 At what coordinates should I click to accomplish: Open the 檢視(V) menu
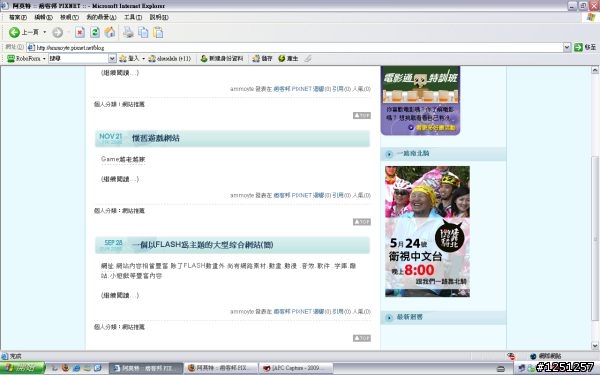point(69,17)
